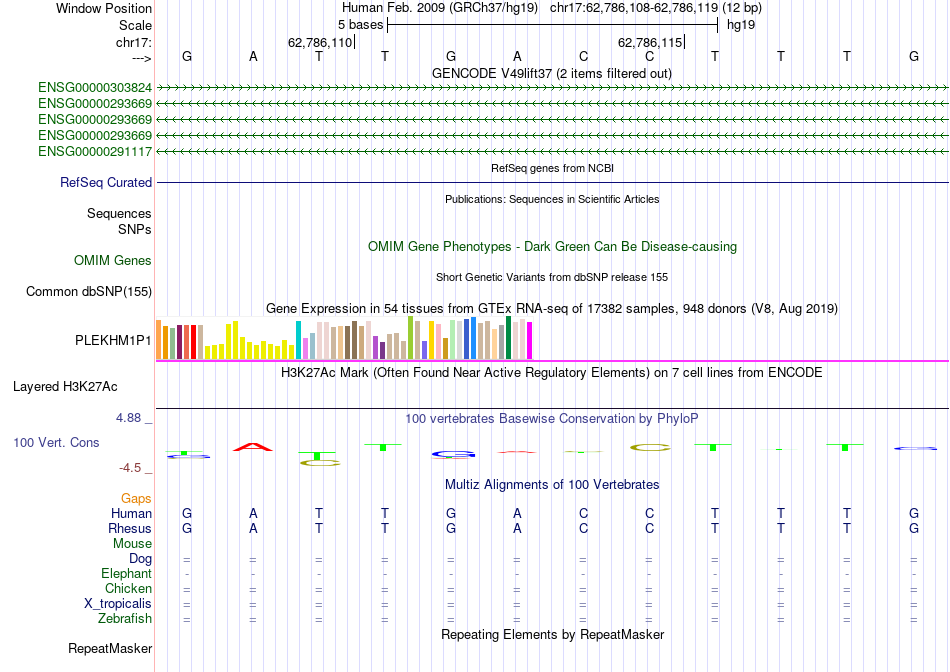This screenshot has height=672, width=950.
Task: Click the hg19 label beside the scale bar
Action: (741, 25)
